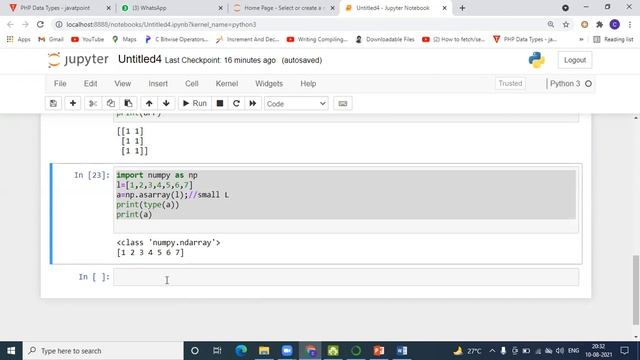Open the View menu

click(x=122, y=84)
